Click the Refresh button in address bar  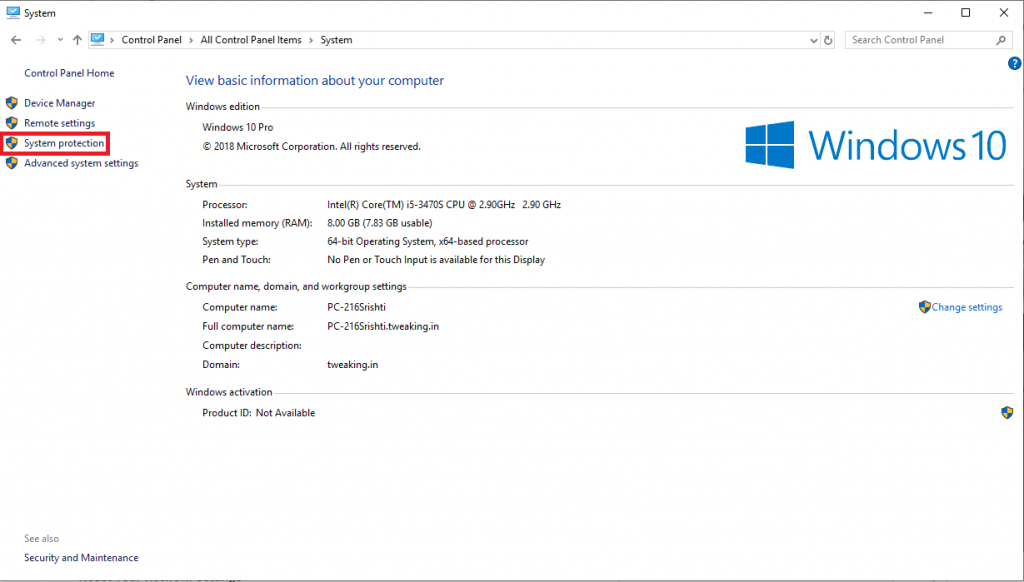(828, 40)
